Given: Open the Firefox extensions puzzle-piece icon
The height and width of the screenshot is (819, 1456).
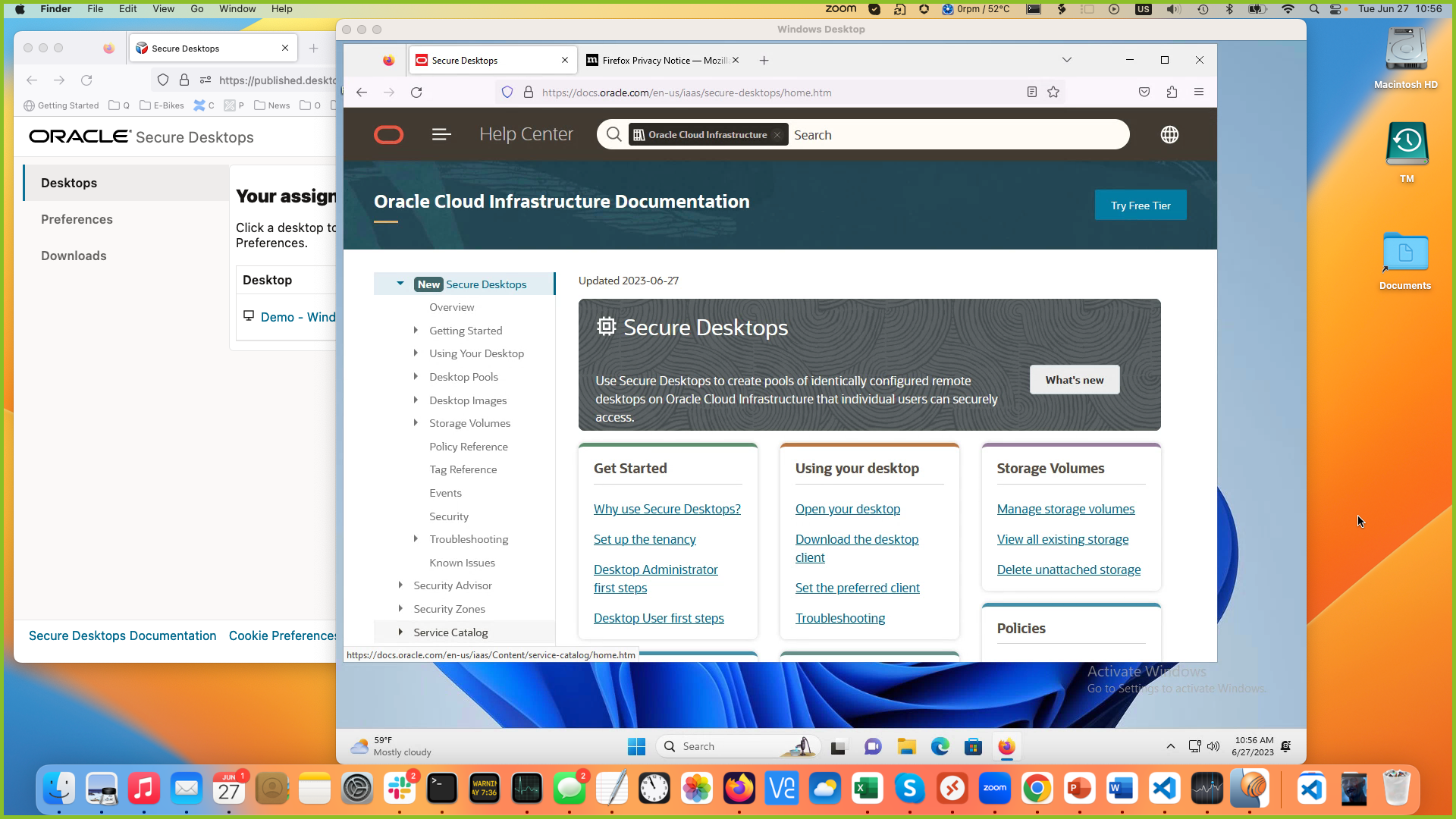Looking at the screenshot, I should (1172, 92).
